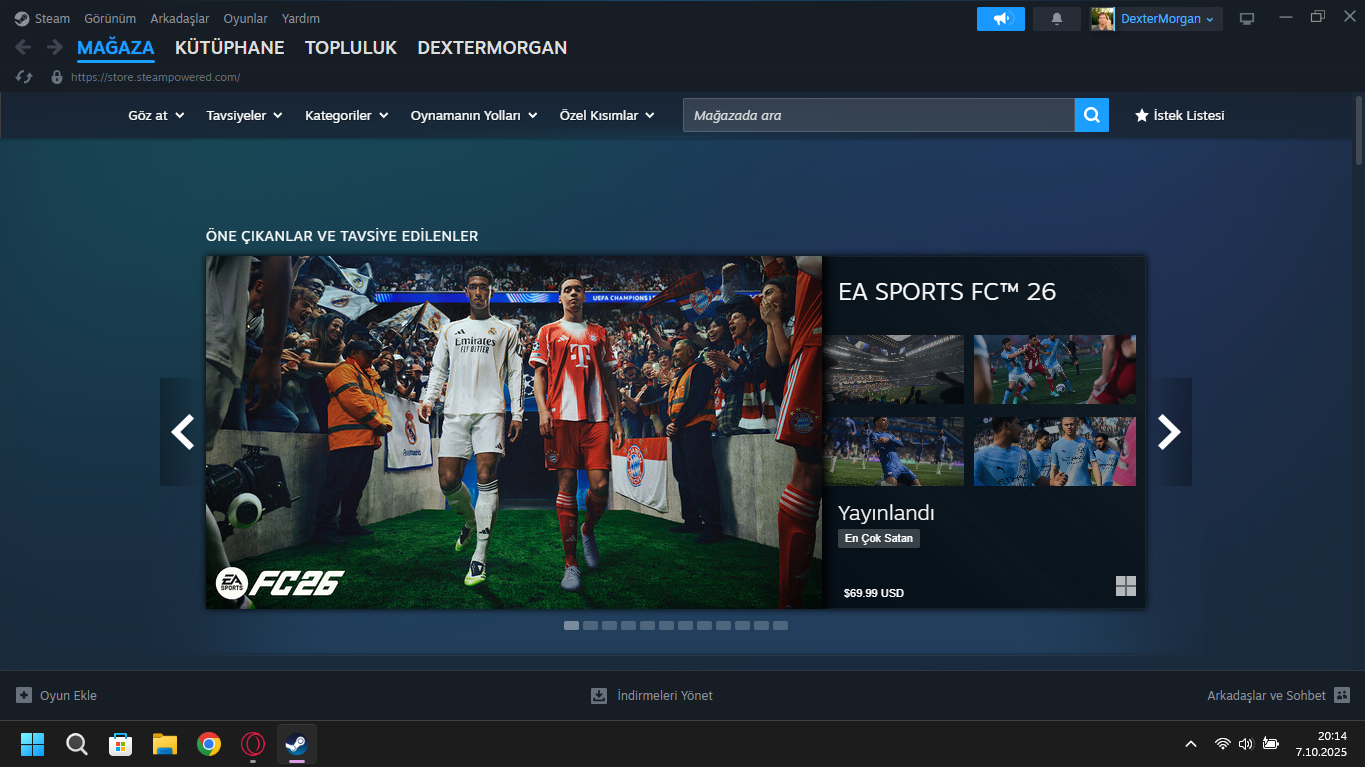This screenshot has width=1365, height=767.
Task: Open the Wi-Fi network tray icon
Action: click(1222, 744)
